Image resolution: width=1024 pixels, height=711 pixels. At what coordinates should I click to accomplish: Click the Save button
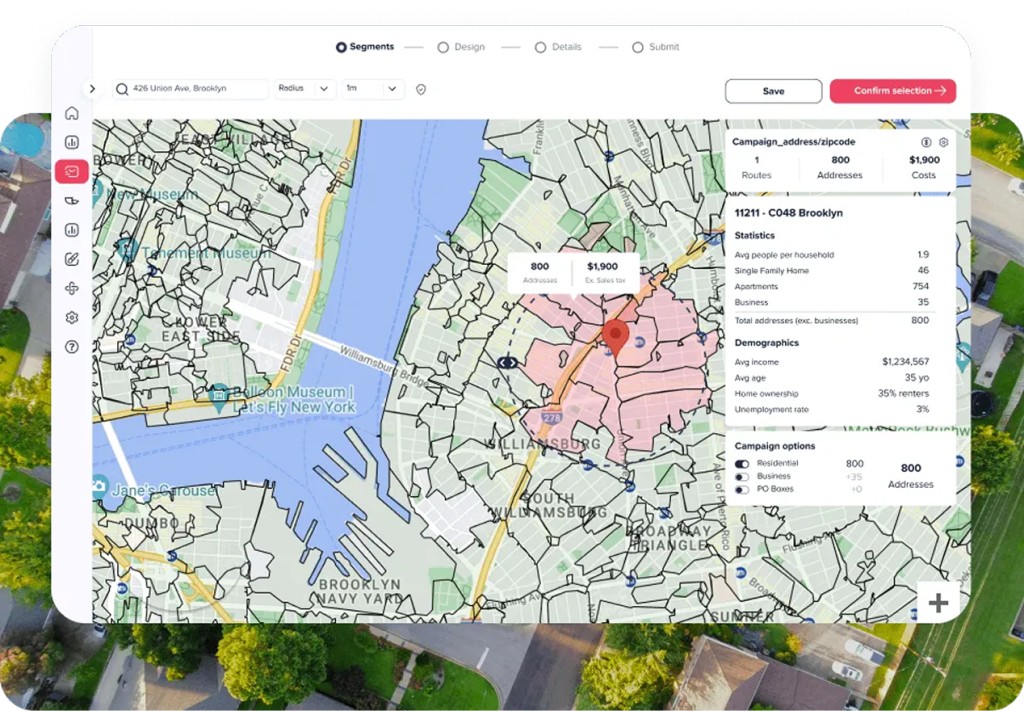[x=773, y=91]
